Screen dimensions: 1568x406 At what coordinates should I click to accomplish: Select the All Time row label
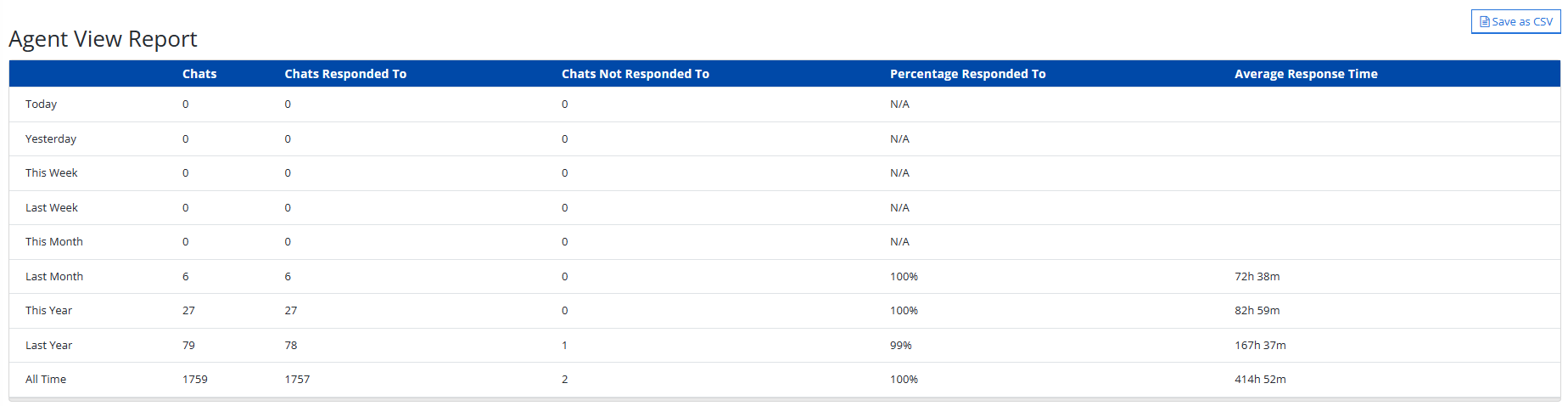tap(46, 380)
